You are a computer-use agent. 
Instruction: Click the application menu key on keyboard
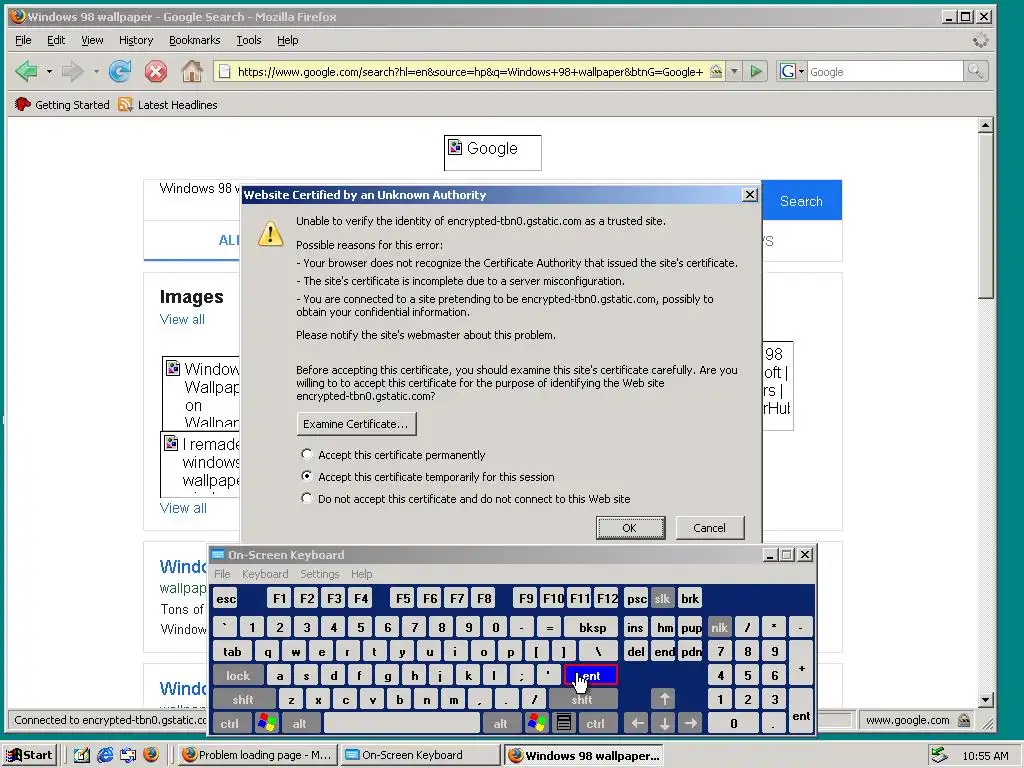(564, 723)
